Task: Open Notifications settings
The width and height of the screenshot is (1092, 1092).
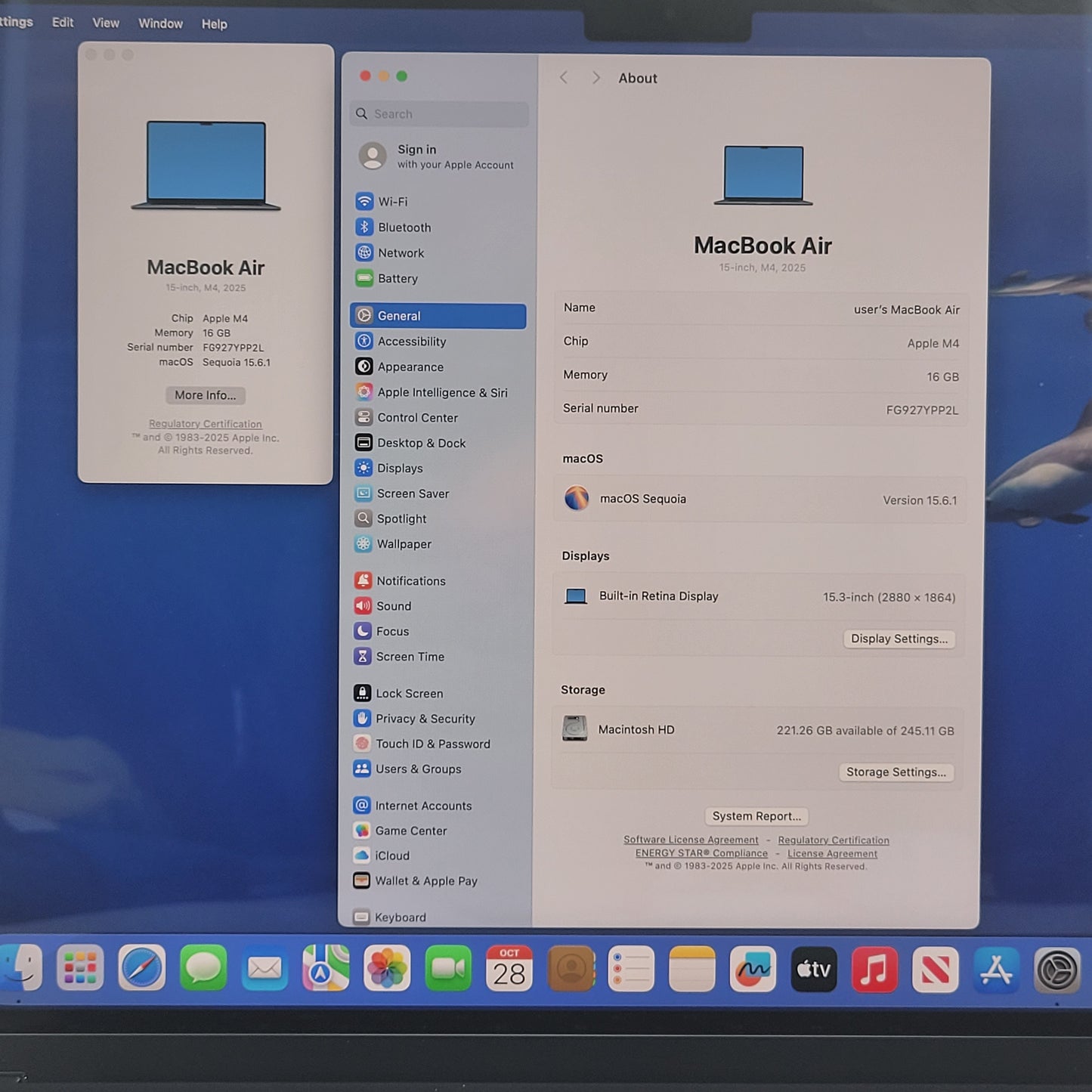Action: (x=365, y=580)
